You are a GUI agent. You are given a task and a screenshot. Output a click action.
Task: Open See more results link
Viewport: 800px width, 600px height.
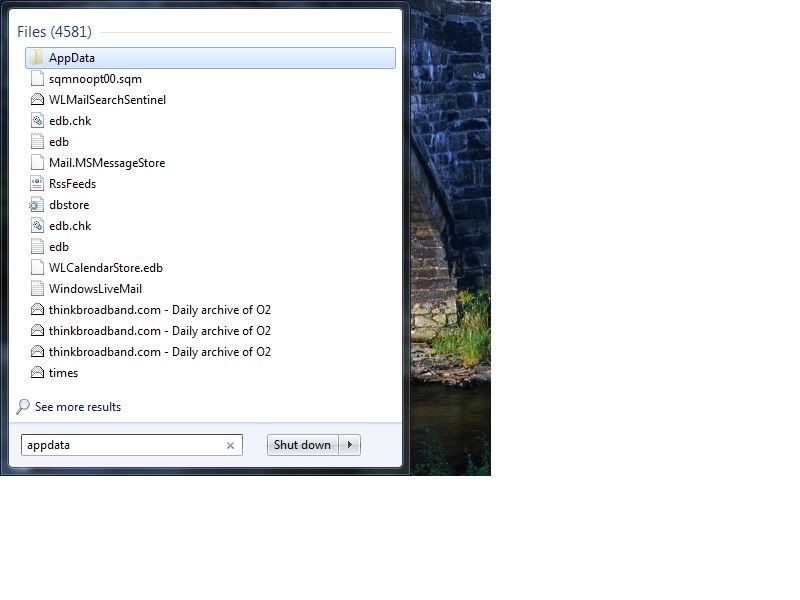[x=78, y=407]
